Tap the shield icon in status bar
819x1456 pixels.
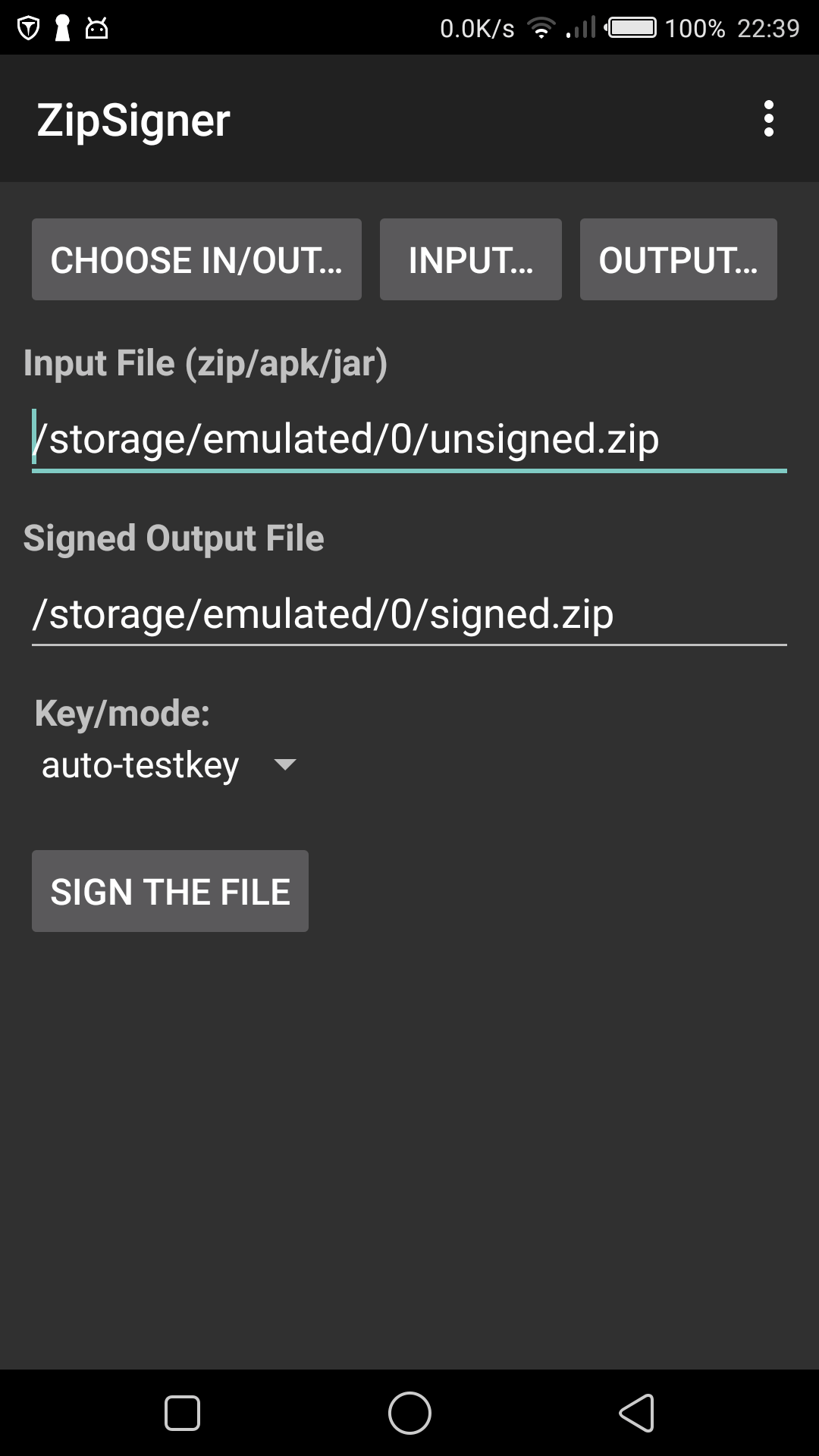pos(28,29)
